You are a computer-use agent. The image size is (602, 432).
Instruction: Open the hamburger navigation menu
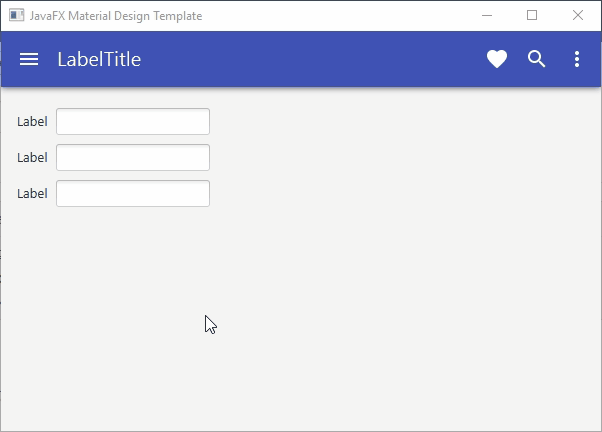point(29,59)
